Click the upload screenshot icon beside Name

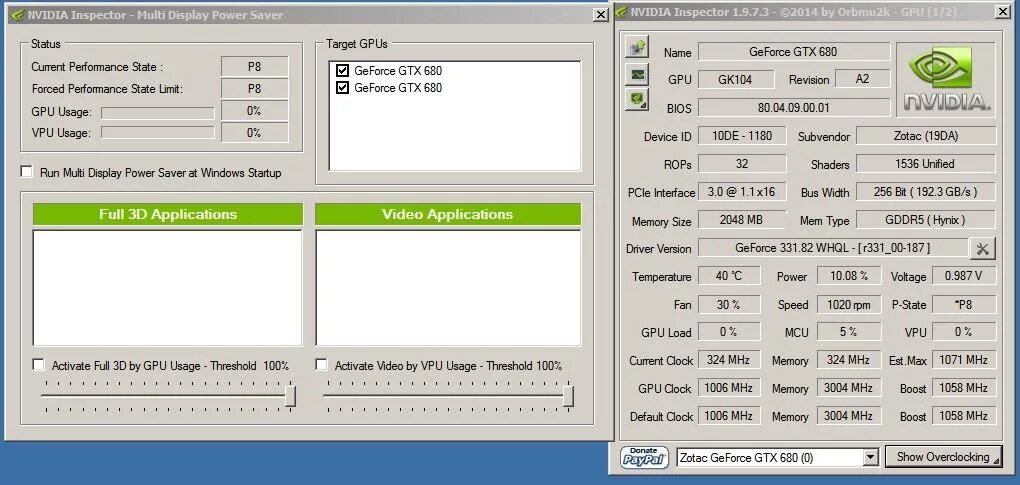tap(638, 47)
